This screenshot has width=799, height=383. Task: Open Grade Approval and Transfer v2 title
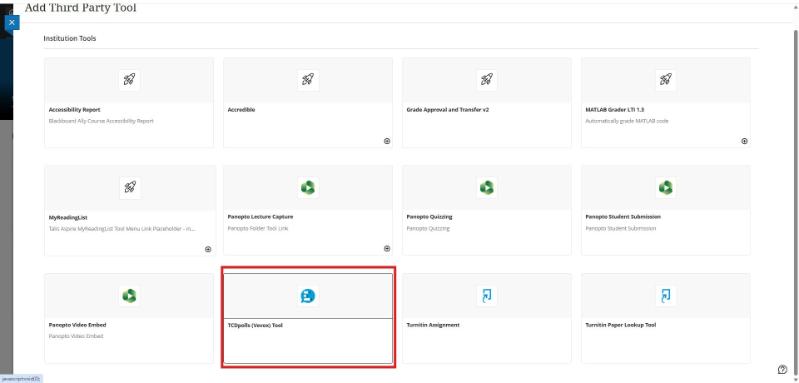pyautogui.click(x=447, y=110)
